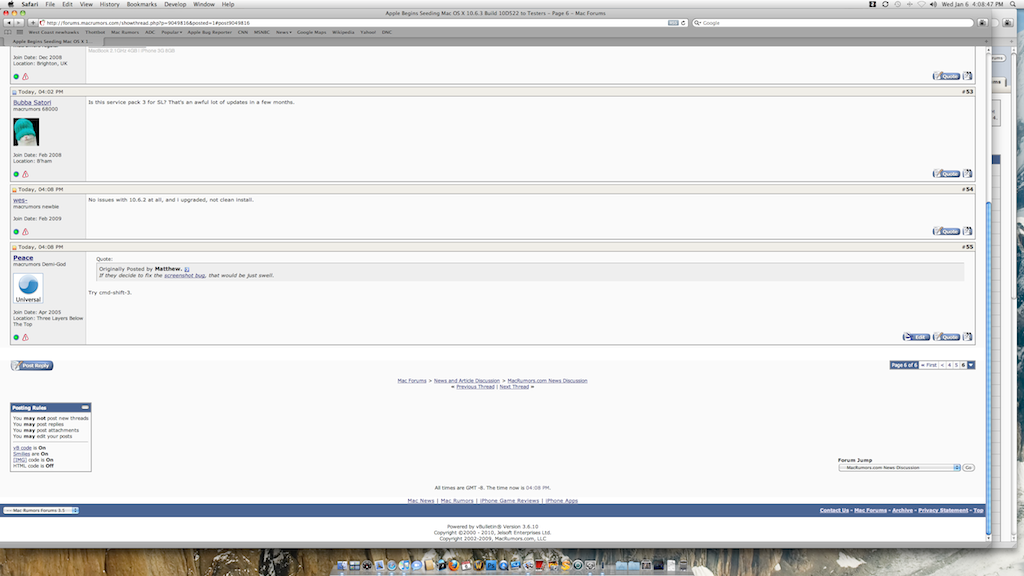Collapse the Posting Rules box

pos(85,408)
